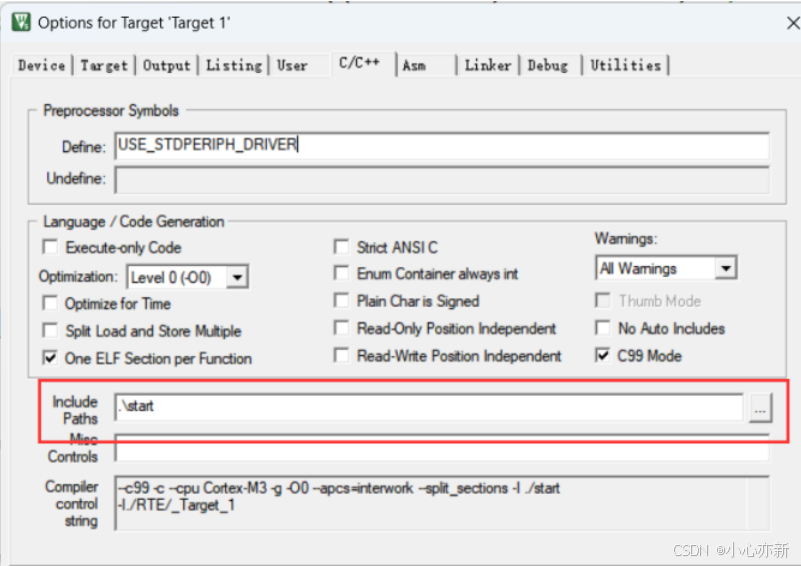Check No Auto Includes option

(x=603, y=328)
